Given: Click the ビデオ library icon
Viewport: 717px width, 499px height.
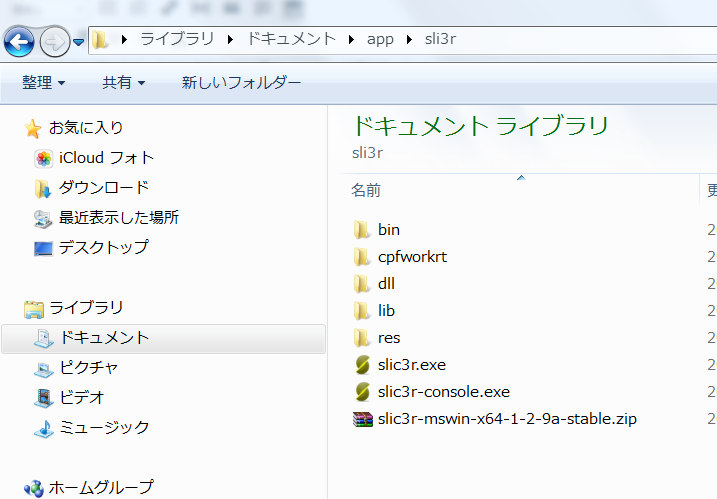Looking at the screenshot, I should tap(43, 398).
